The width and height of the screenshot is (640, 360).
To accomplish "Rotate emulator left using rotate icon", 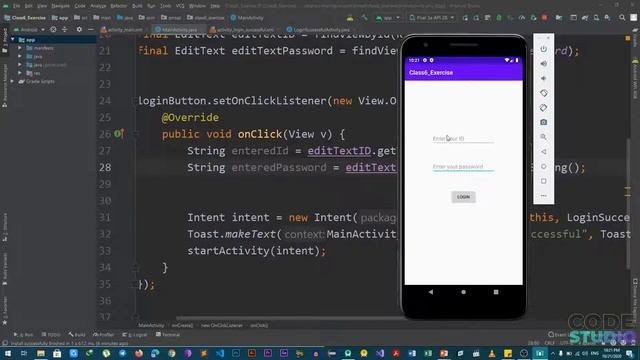I will click(x=543, y=93).
